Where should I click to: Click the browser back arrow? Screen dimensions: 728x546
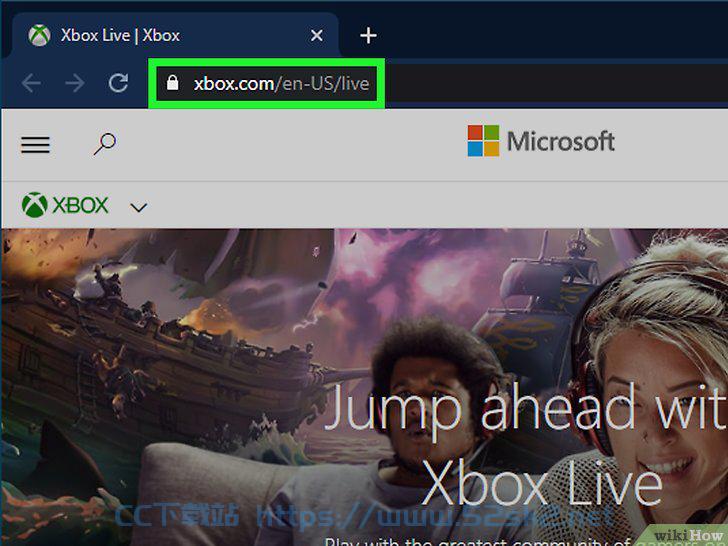point(31,84)
